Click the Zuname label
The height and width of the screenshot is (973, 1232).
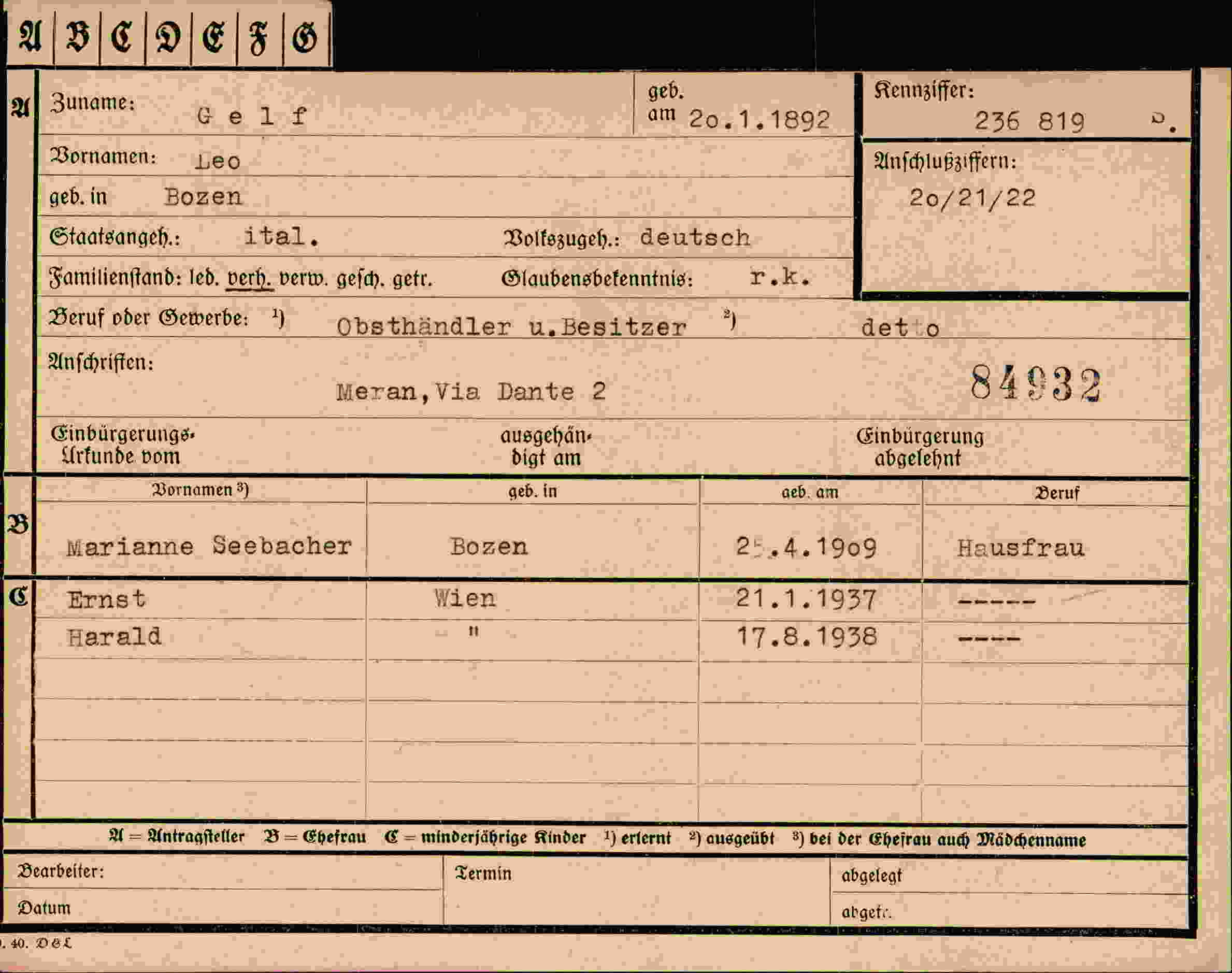pos(92,103)
